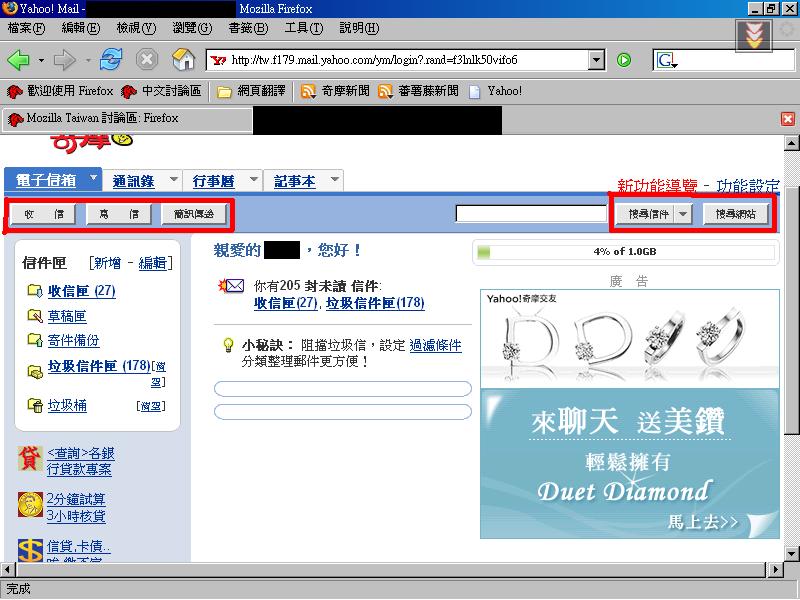This screenshot has width=800, height=600.
Task: Click the 4% of 1.0GB storage bar
Action: click(626, 252)
